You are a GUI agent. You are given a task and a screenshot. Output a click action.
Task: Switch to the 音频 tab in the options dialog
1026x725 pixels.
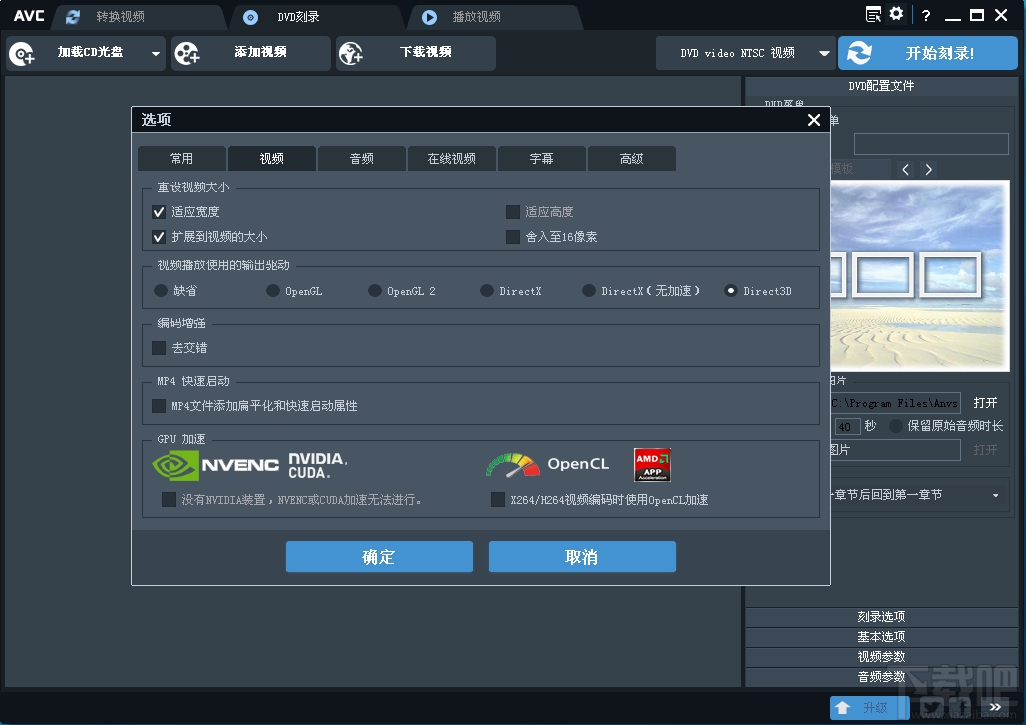point(361,158)
